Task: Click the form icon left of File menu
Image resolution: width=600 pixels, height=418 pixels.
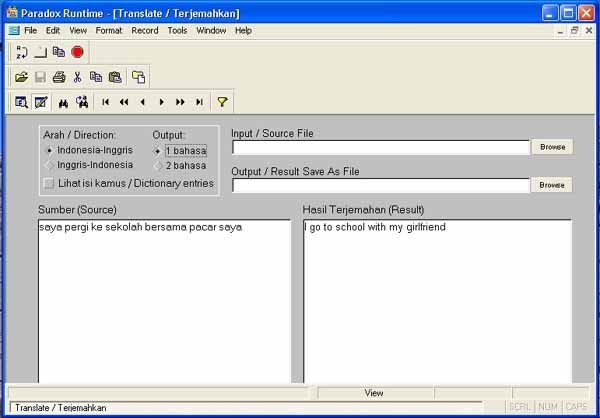Action: coord(14,31)
